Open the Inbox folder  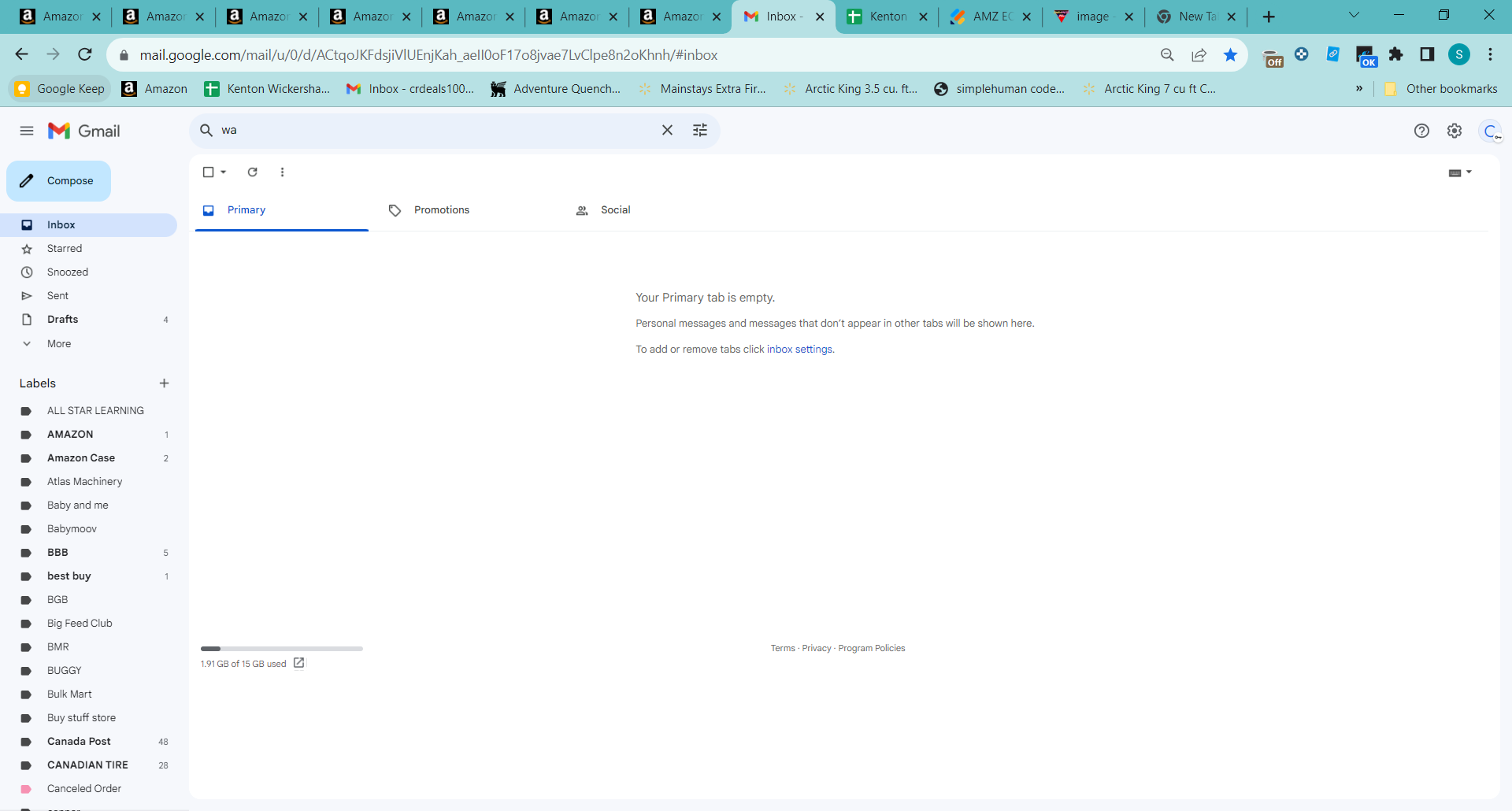click(88, 225)
